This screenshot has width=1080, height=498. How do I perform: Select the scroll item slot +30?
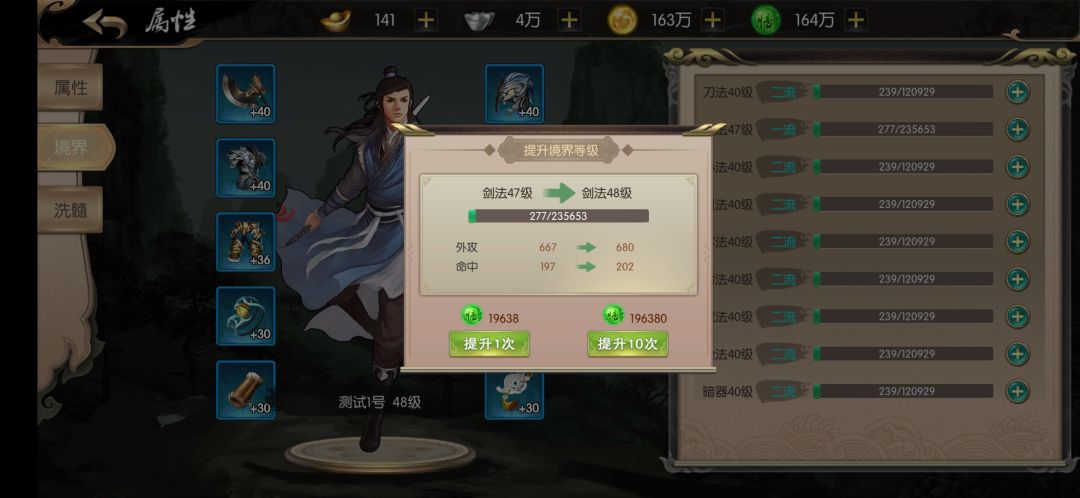coord(246,390)
